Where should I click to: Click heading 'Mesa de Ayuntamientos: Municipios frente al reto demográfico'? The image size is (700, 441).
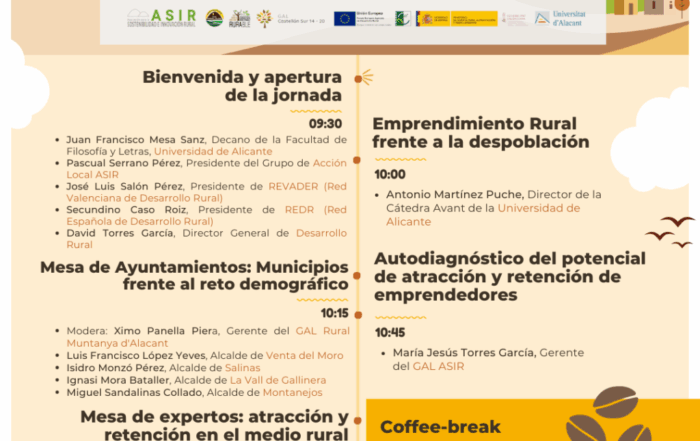[194, 275]
